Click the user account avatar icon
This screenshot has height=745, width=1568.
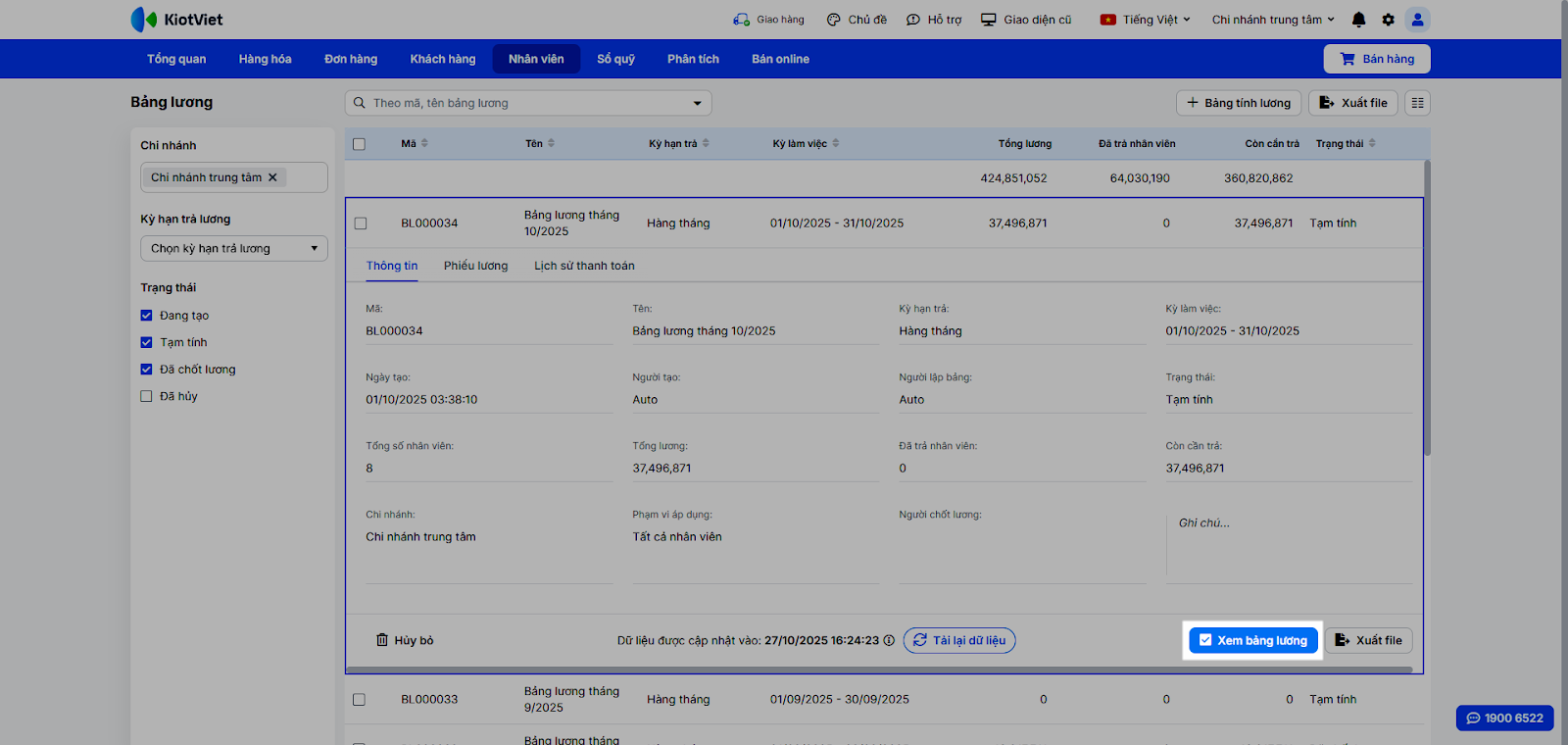1417,20
